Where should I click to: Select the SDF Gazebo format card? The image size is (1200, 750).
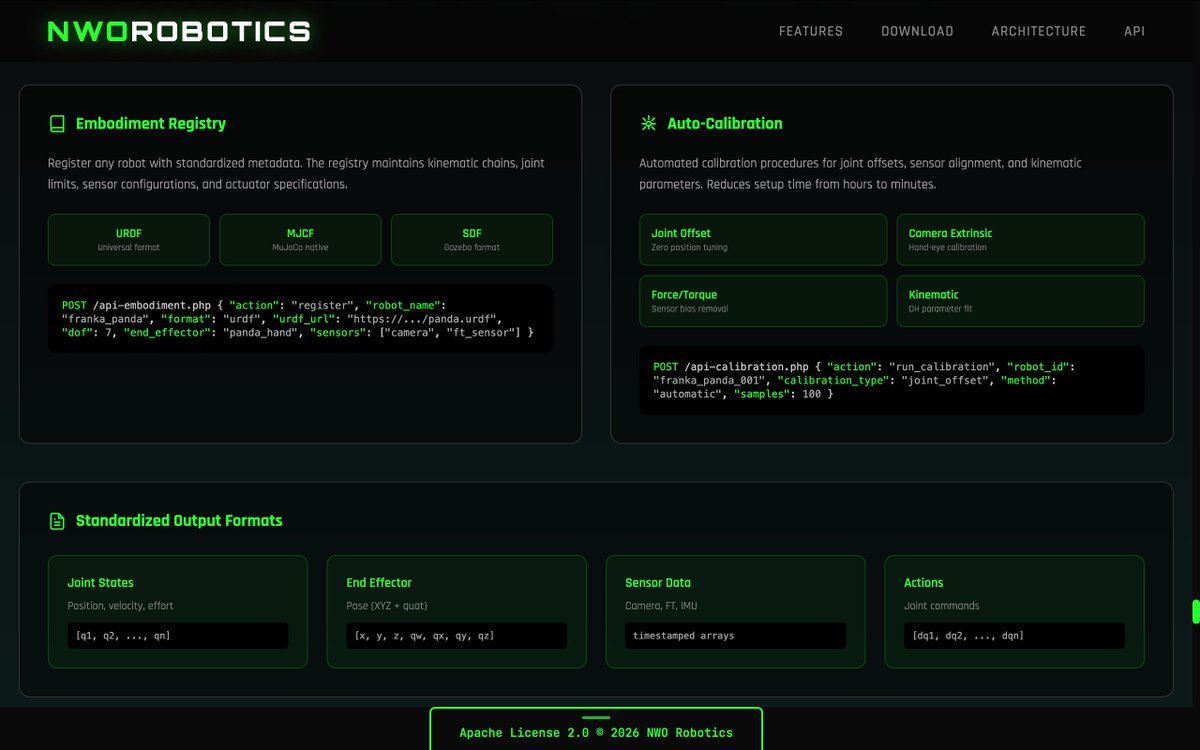tap(472, 240)
